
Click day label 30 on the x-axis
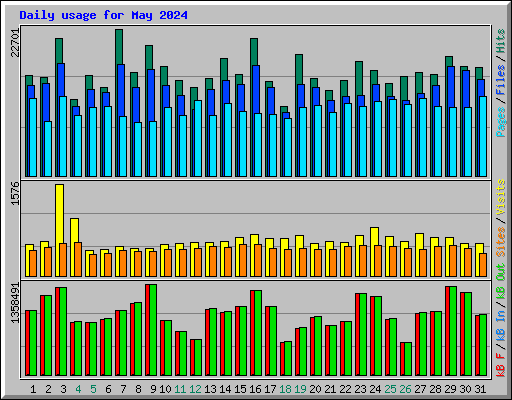465,389
